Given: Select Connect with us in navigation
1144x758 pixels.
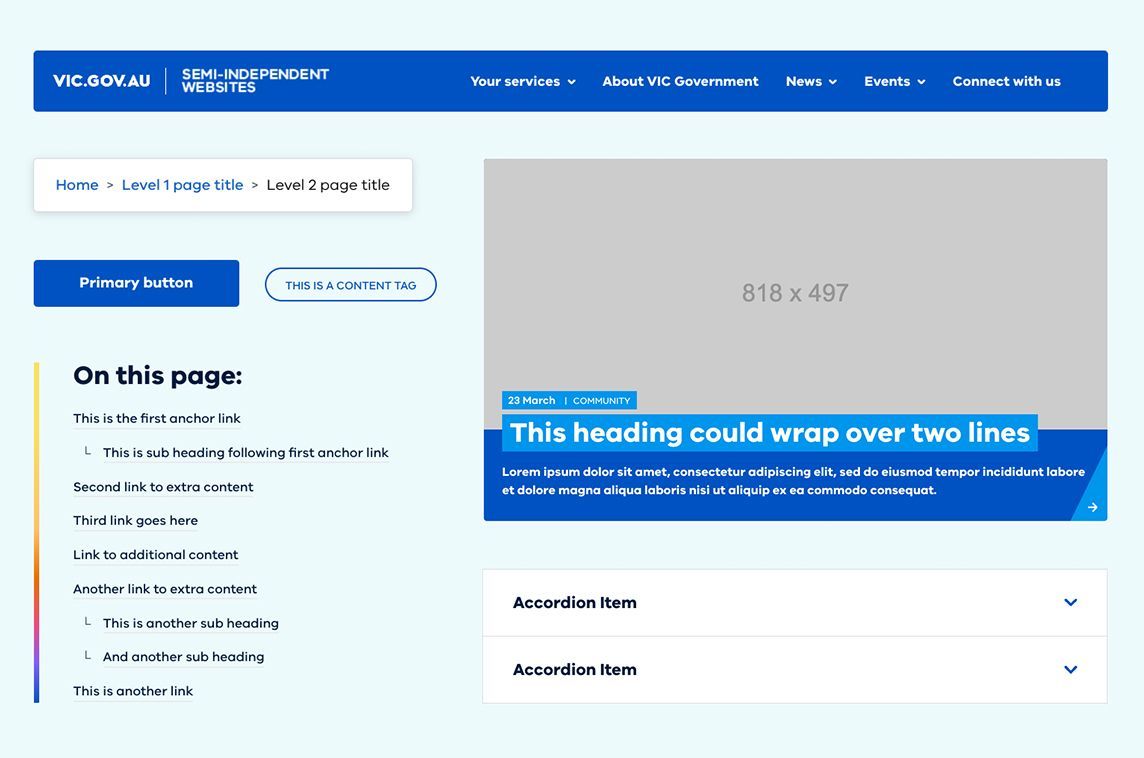Looking at the screenshot, I should (1006, 81).
